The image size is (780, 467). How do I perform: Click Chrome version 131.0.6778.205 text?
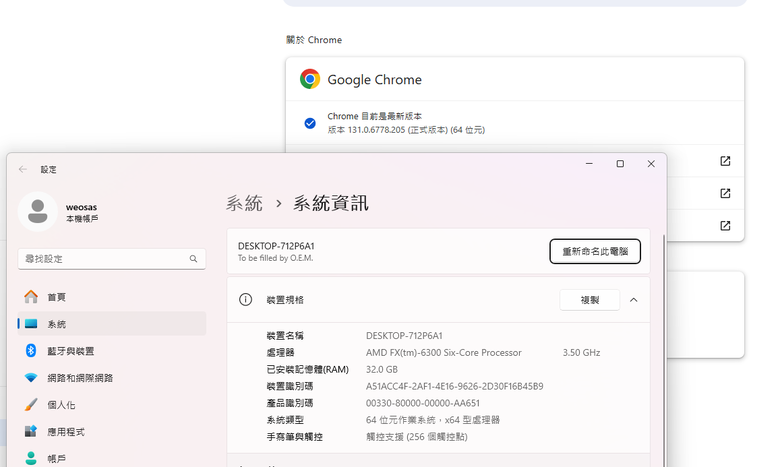pos(406,130)
